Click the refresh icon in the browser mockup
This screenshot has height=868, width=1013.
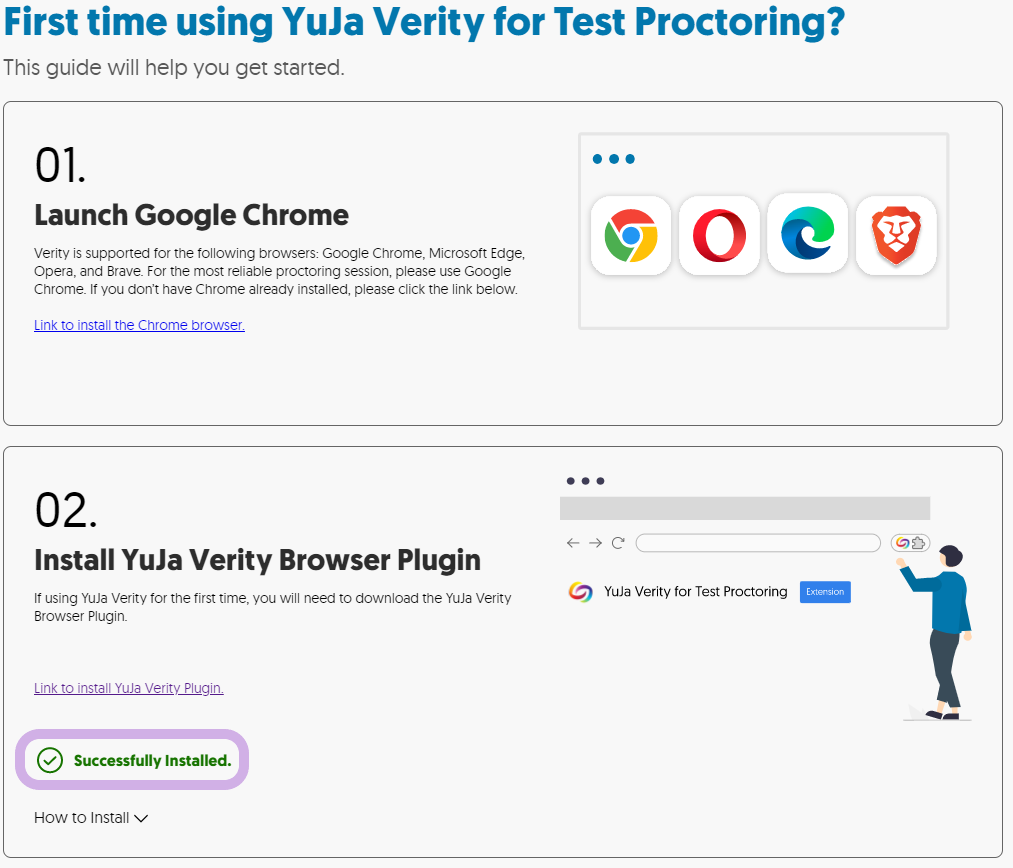click(617, 542)
